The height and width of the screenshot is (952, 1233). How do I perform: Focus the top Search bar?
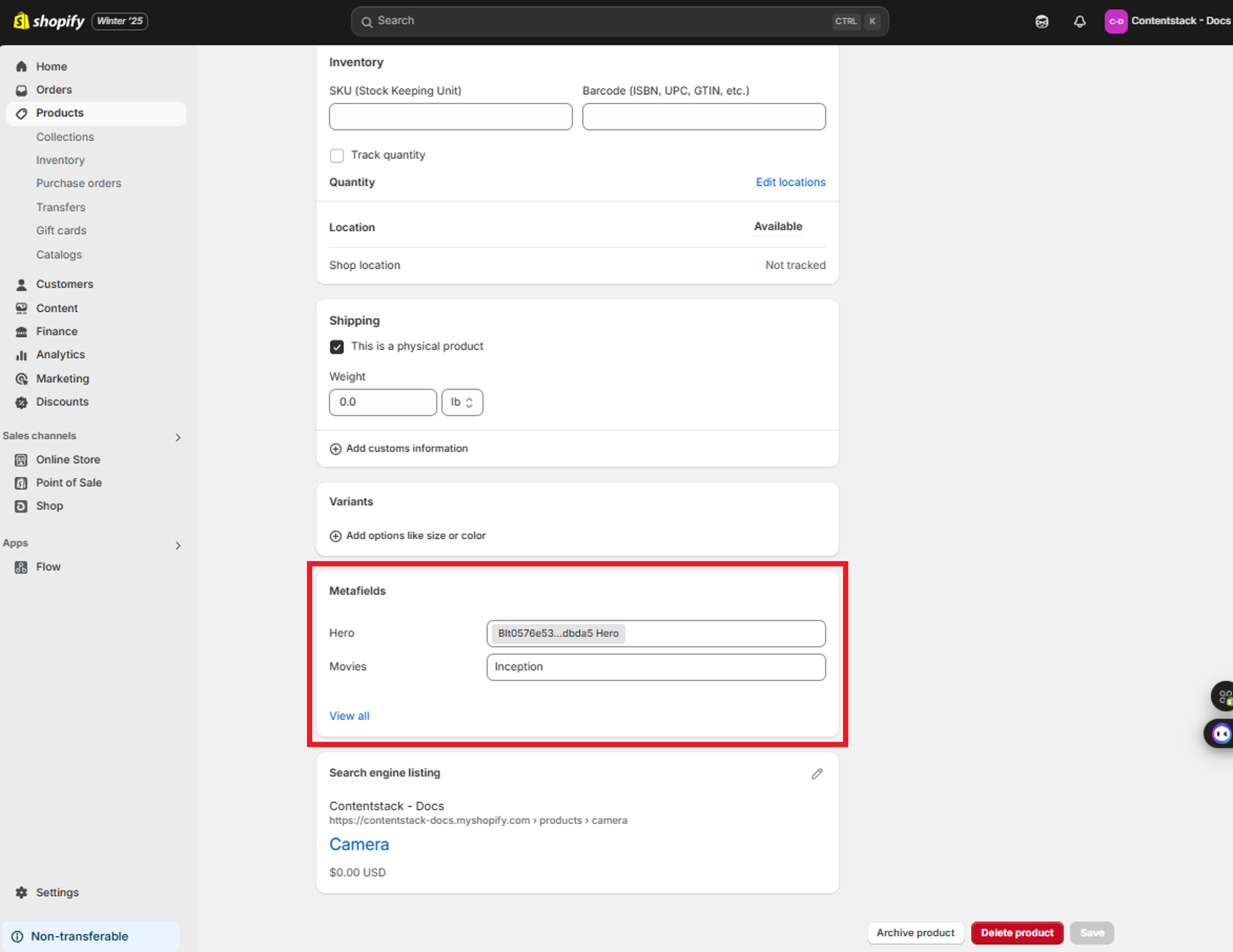coord(619,22)
